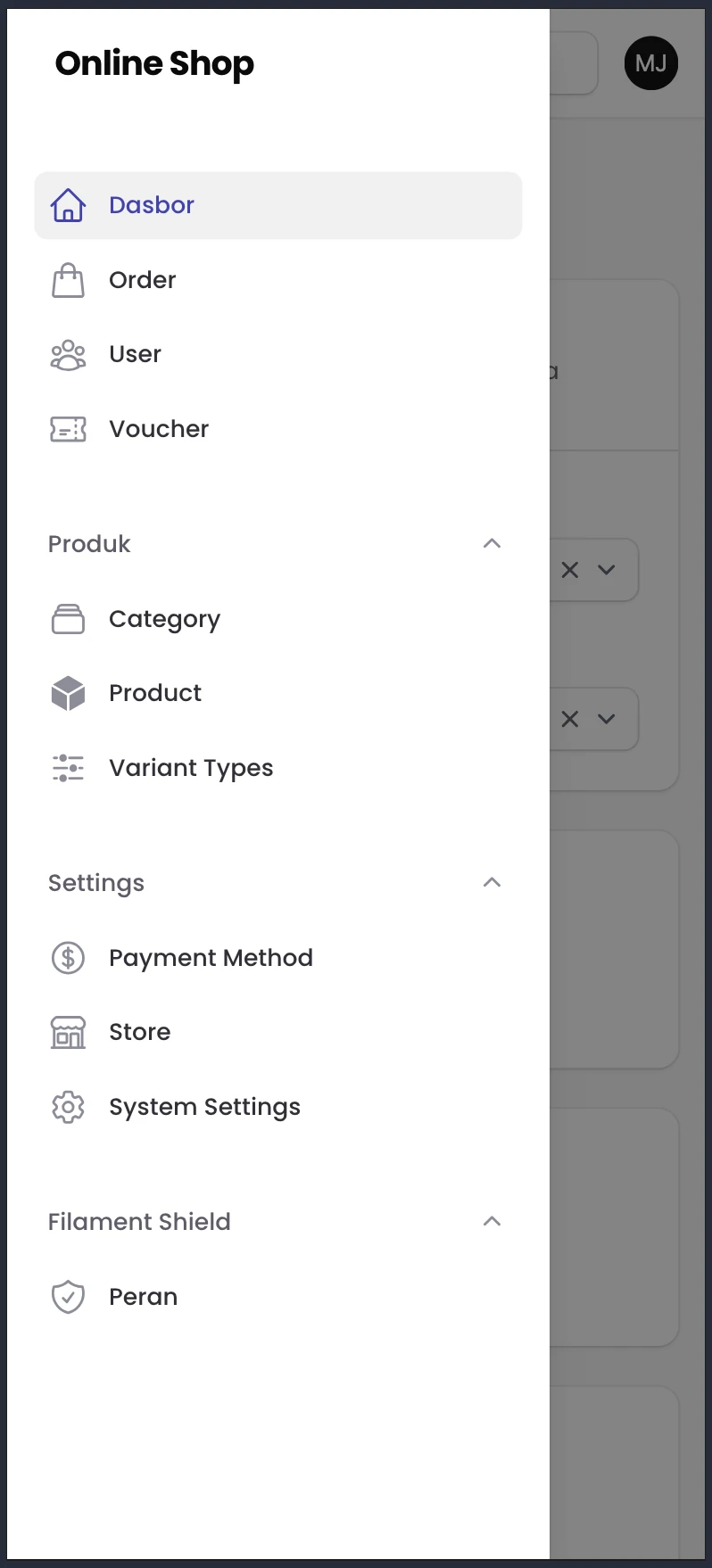Click the Product cube icon
The width and height of the screenshot is (712, 1568).
68,693
